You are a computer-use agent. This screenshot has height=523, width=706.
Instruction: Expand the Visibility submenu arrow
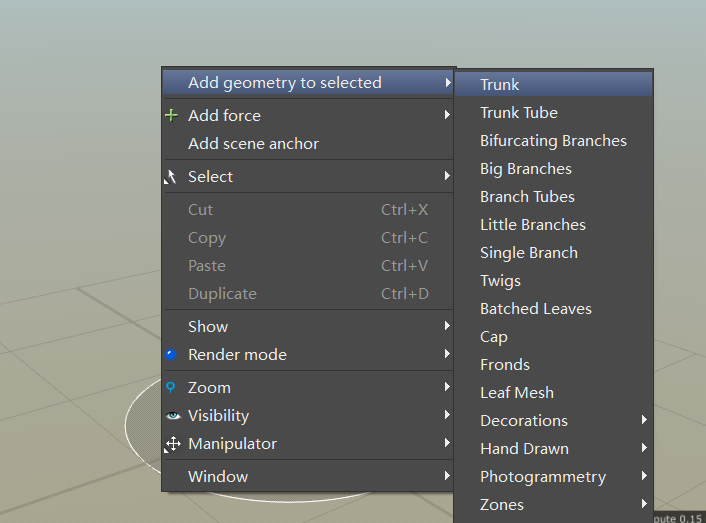pyautogui.click(x=448, y=415)
